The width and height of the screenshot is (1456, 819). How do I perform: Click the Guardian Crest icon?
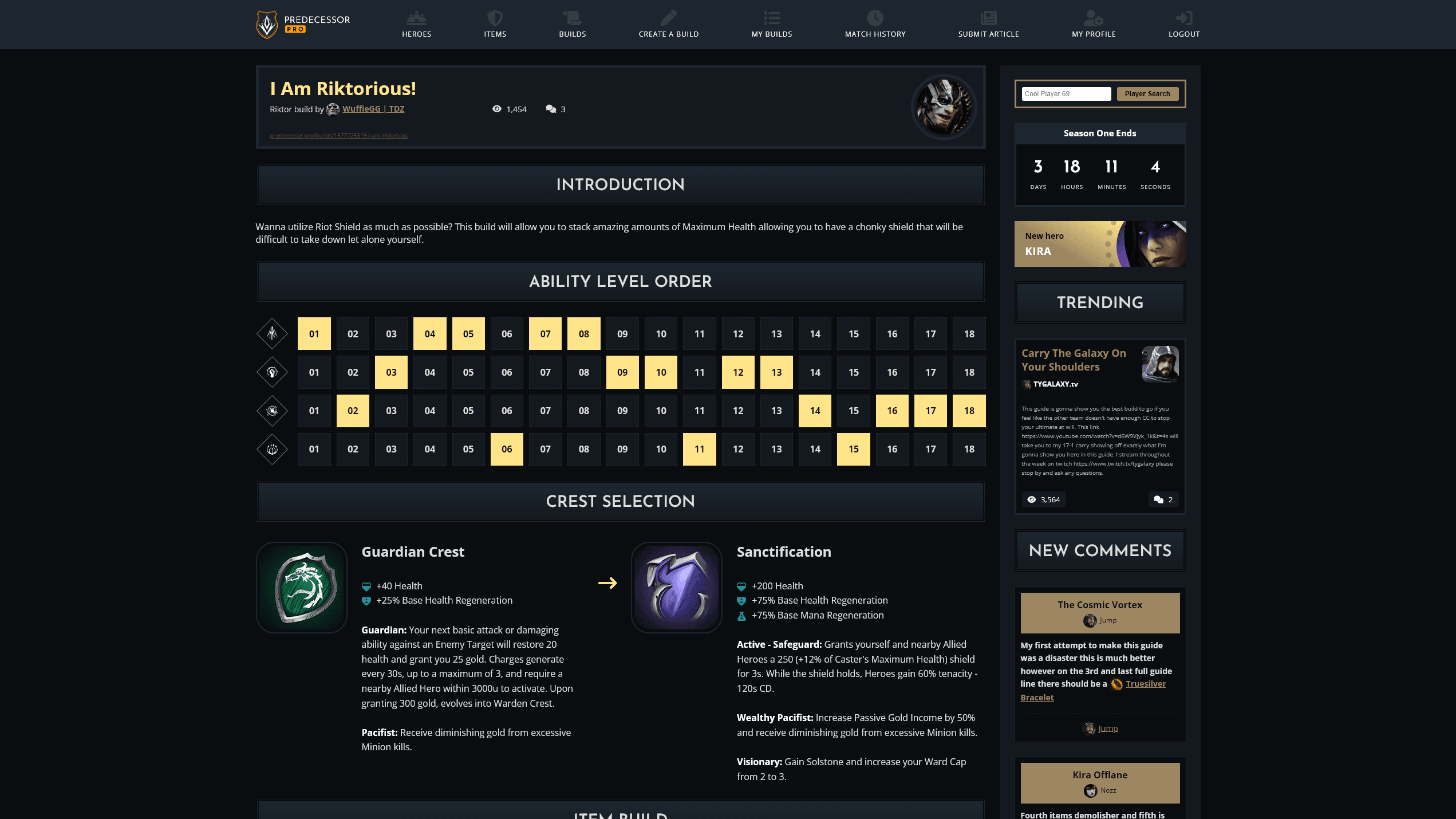[x=302, y=588]
